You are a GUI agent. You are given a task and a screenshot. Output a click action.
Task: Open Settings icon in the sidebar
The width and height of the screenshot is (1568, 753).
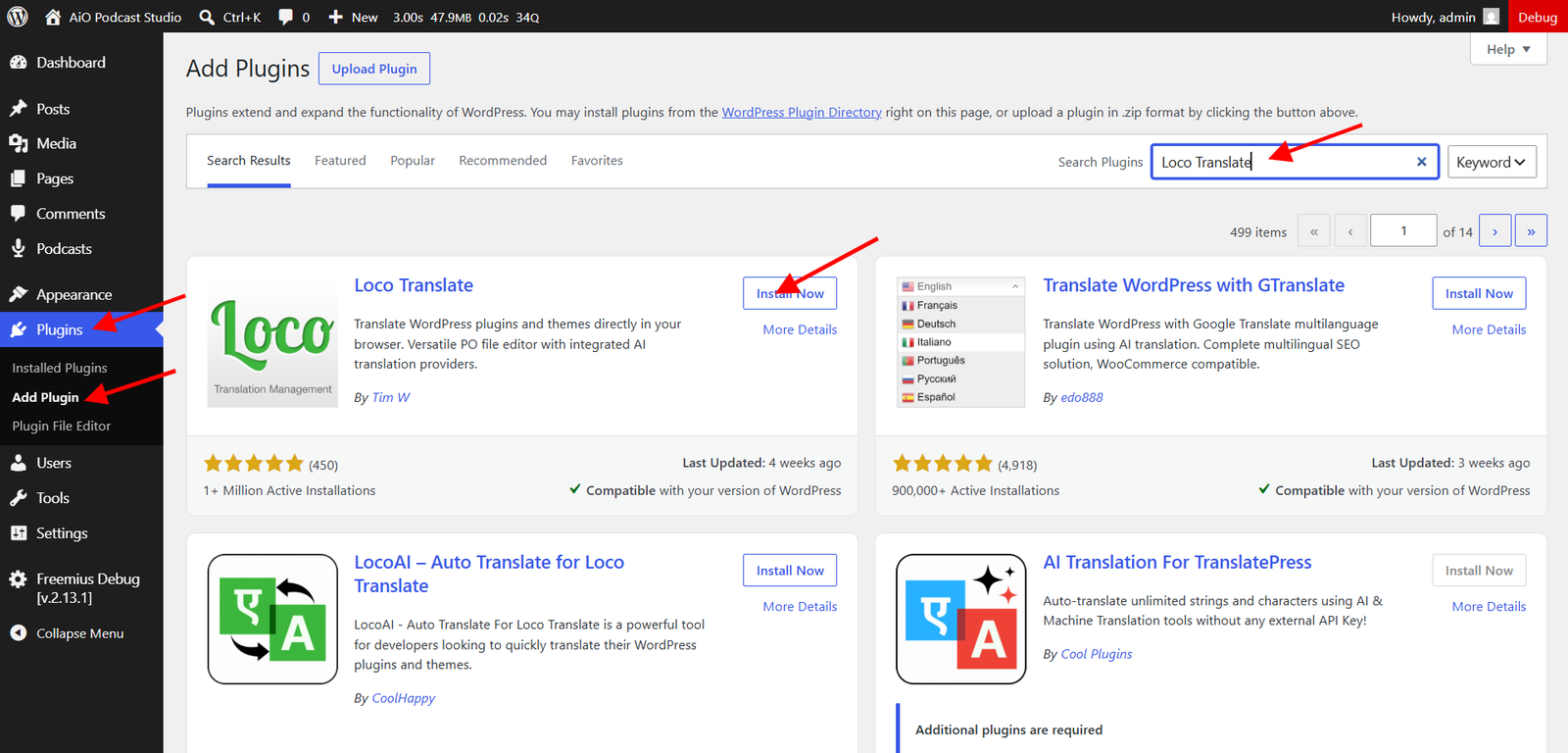click(x=19, y=533)
